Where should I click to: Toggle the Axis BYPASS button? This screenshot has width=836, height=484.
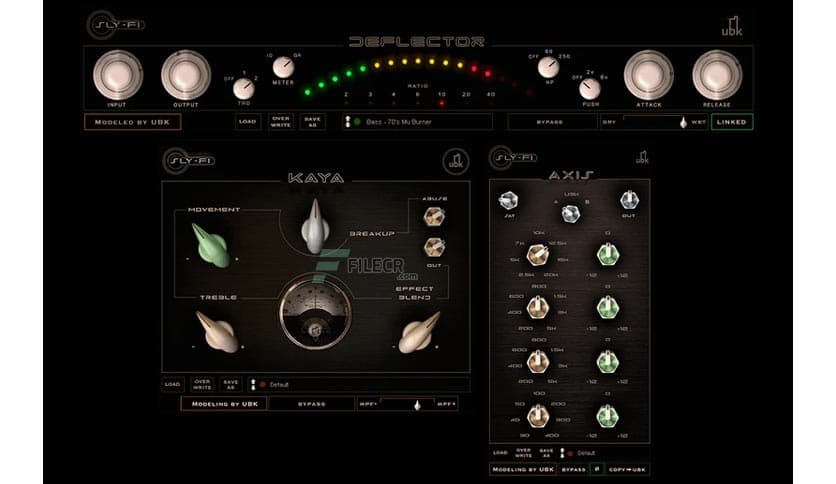pos(574,470)
